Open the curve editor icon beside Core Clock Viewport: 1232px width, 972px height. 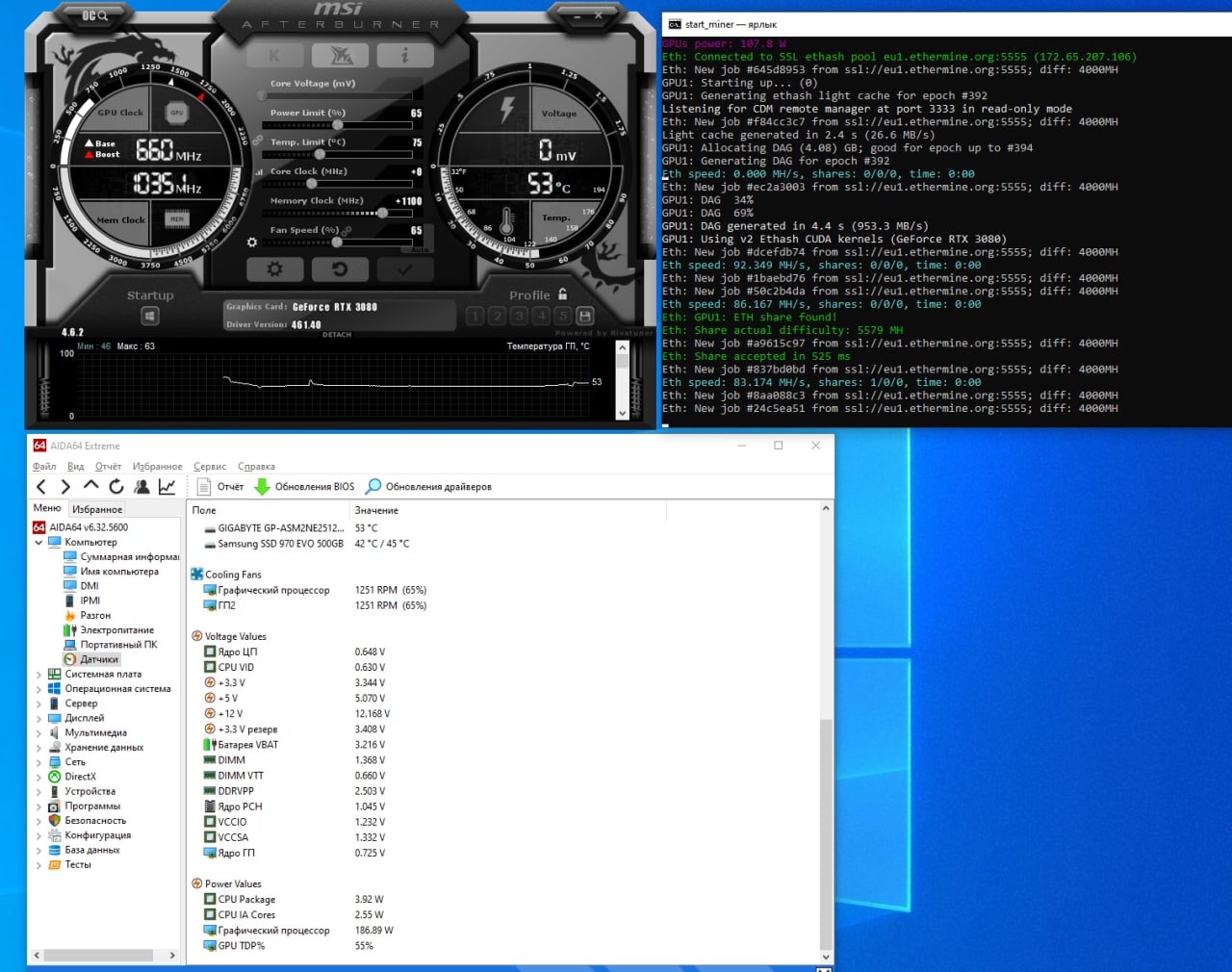tap(260, 172)
